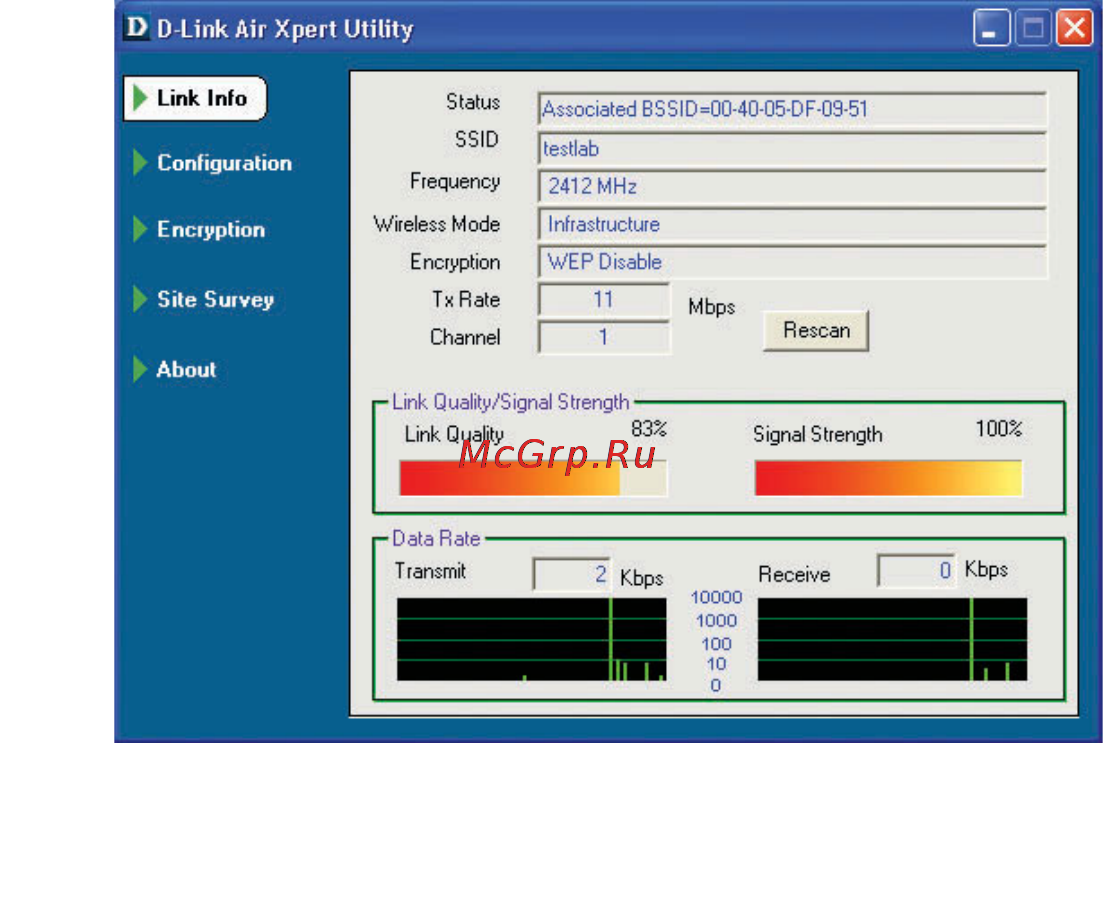Click the 10000 graph scale label
The height and width of the screenshot is (907, 1103).
(716, 597)
